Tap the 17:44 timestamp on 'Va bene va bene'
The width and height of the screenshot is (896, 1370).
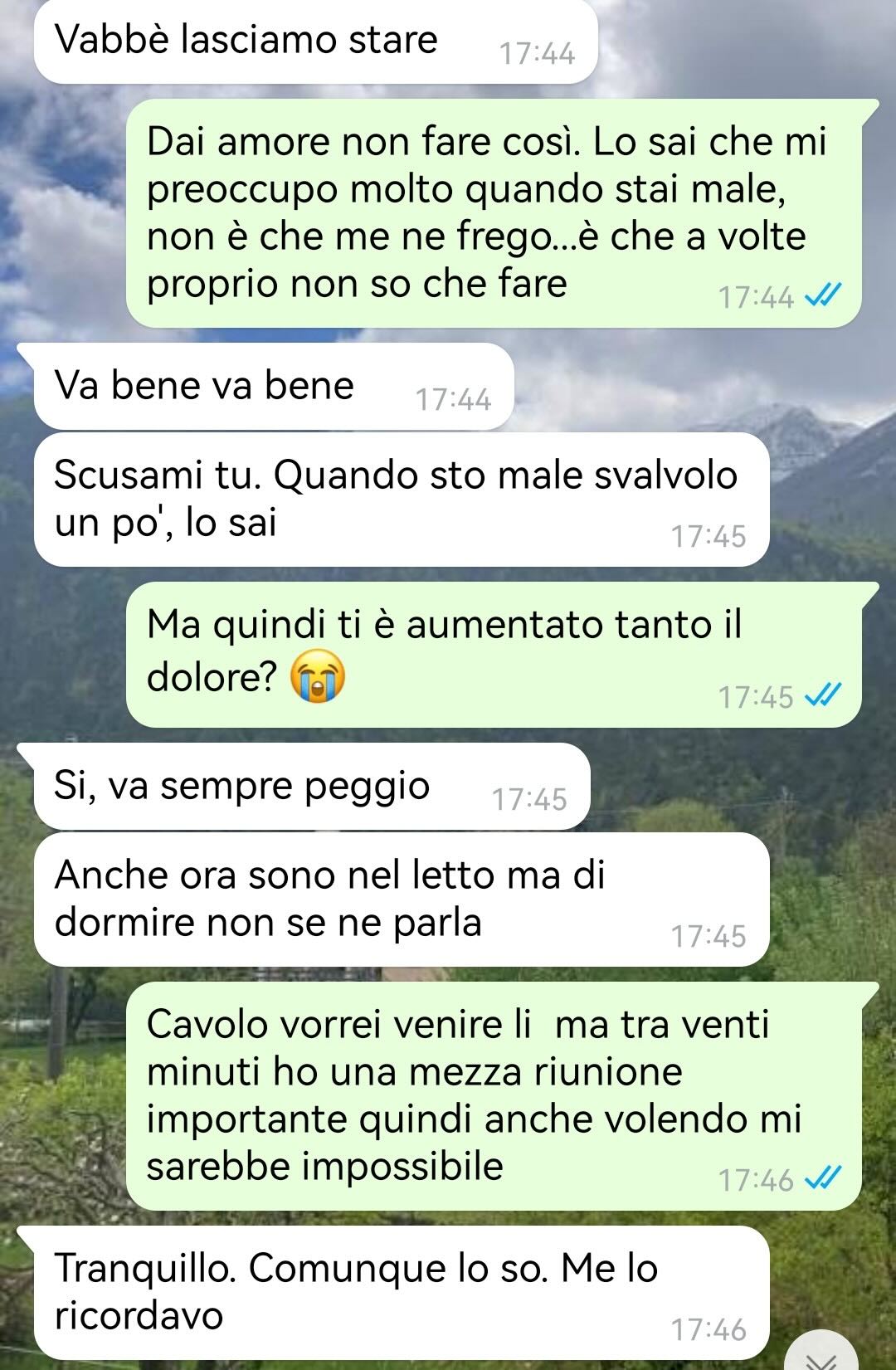pyautogui.click(x=453, y=400)
